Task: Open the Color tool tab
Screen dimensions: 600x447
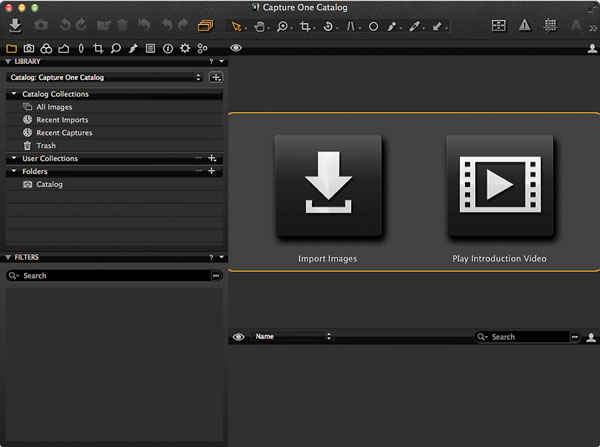Action: (46, 49)
